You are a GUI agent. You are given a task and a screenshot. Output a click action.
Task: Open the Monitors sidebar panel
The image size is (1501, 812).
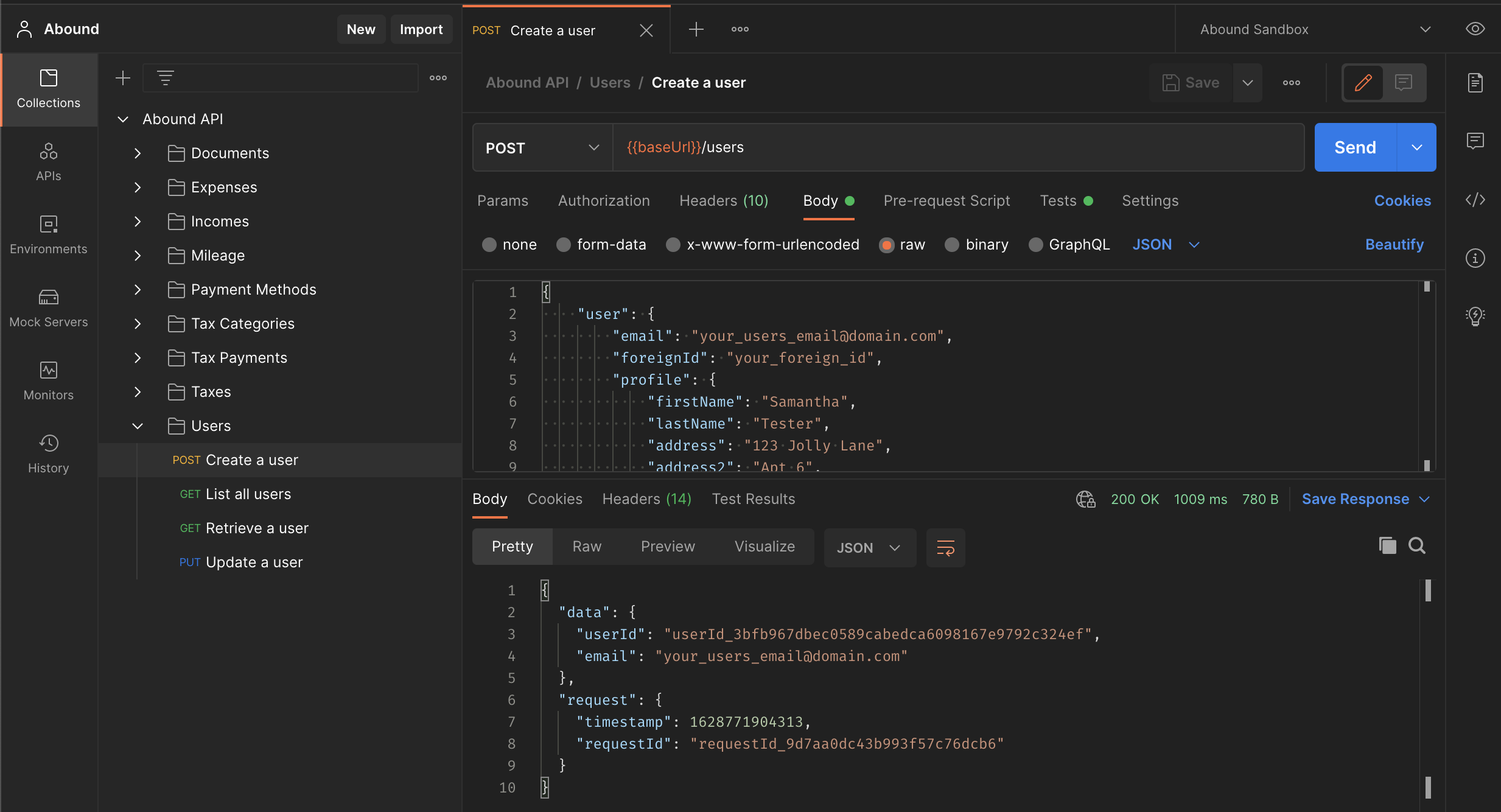coord(49,382)
